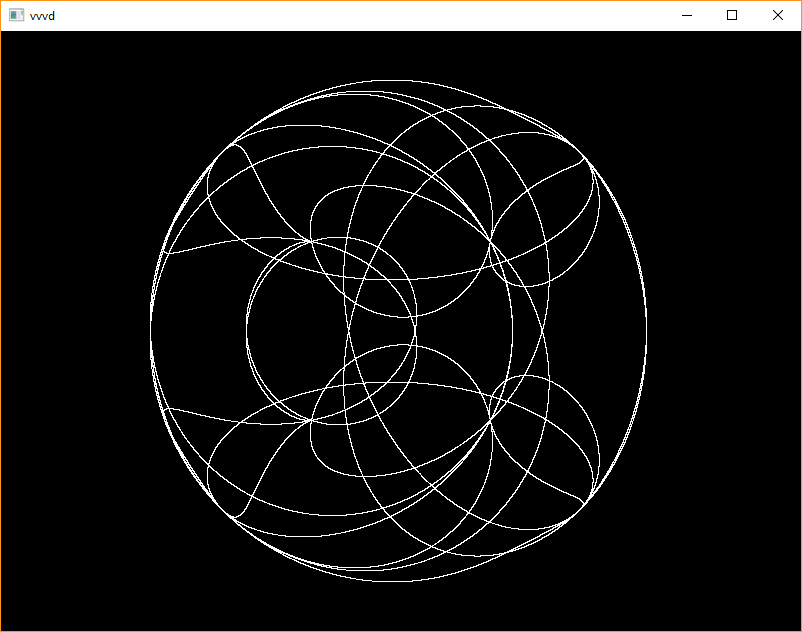Click the rightmost edge of the outer circle
Image resolution: width=802 pixels, height=632 pixels.
pos(647,330)
